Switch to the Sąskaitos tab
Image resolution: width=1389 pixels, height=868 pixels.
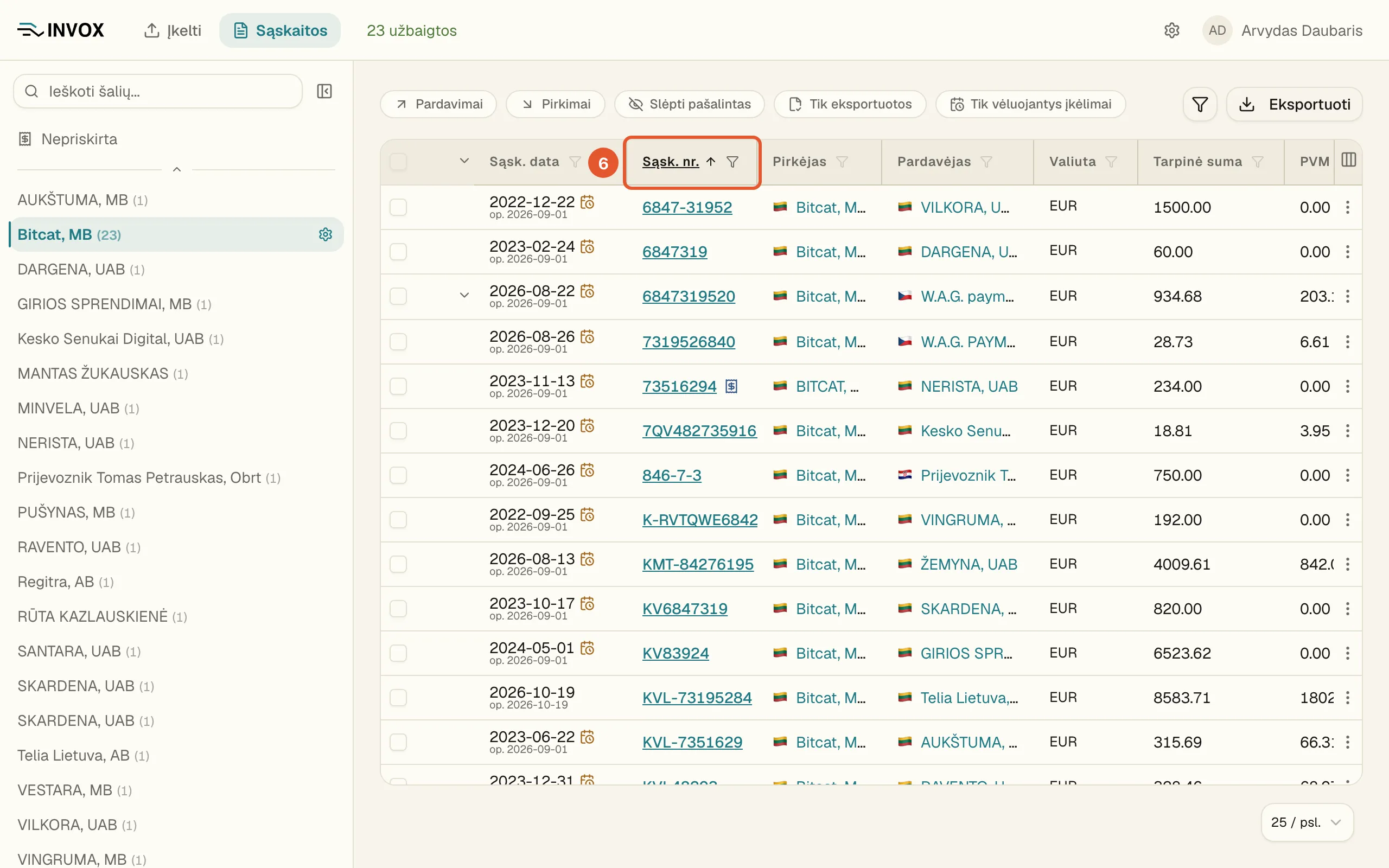(280, 30)
